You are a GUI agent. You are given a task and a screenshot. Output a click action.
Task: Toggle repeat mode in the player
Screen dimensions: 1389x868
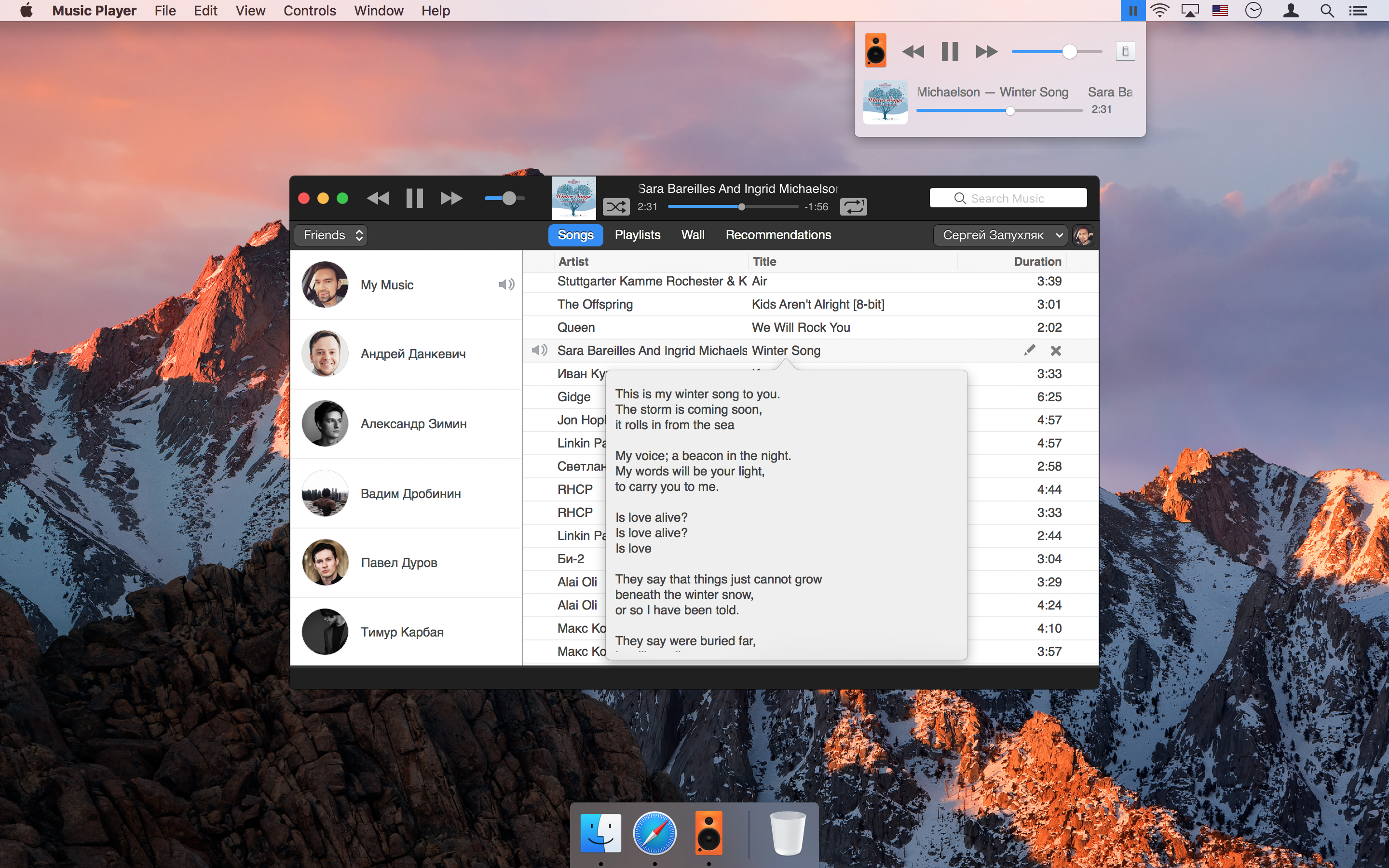tap(855, 206)
